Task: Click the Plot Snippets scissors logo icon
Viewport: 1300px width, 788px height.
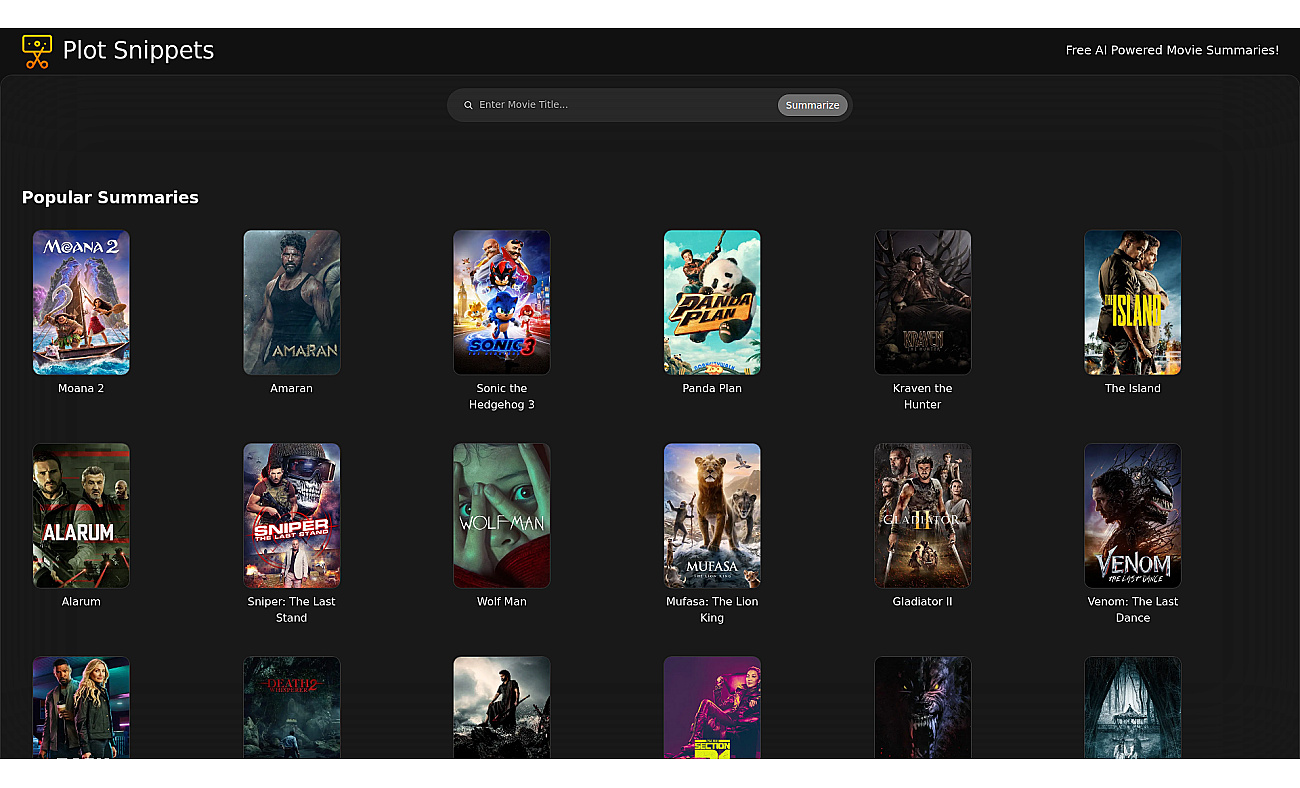Action: [37, 51]
